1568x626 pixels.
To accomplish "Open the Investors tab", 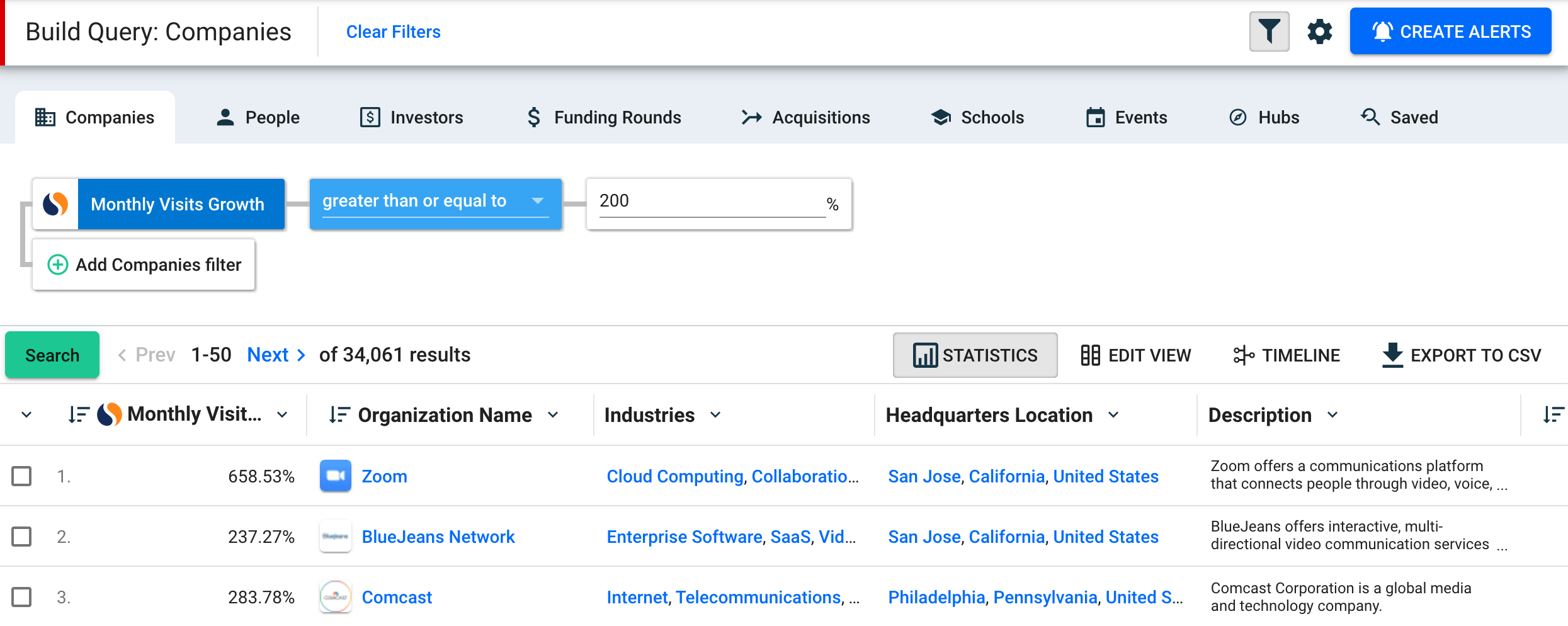I will pos(411,117).
